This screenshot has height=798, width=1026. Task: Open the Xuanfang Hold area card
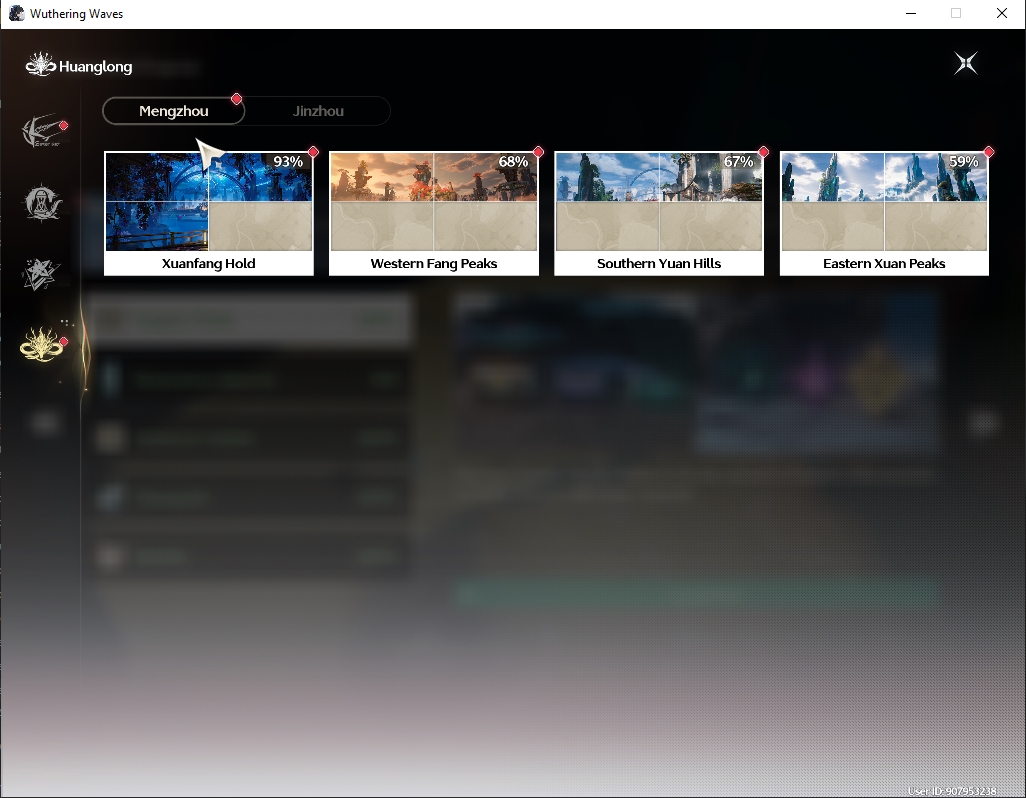[209, 213]
